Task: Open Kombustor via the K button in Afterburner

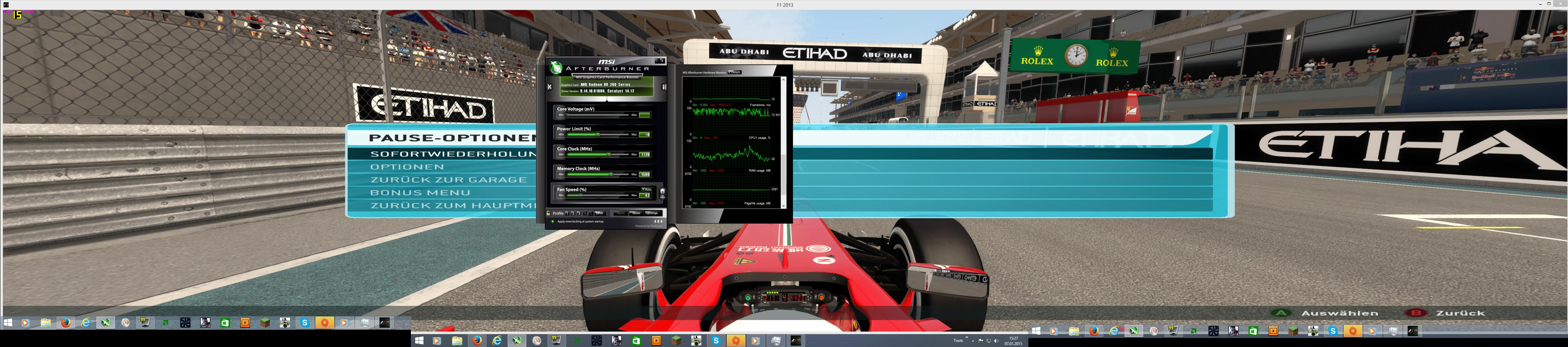Action: (x=550, y=86)
